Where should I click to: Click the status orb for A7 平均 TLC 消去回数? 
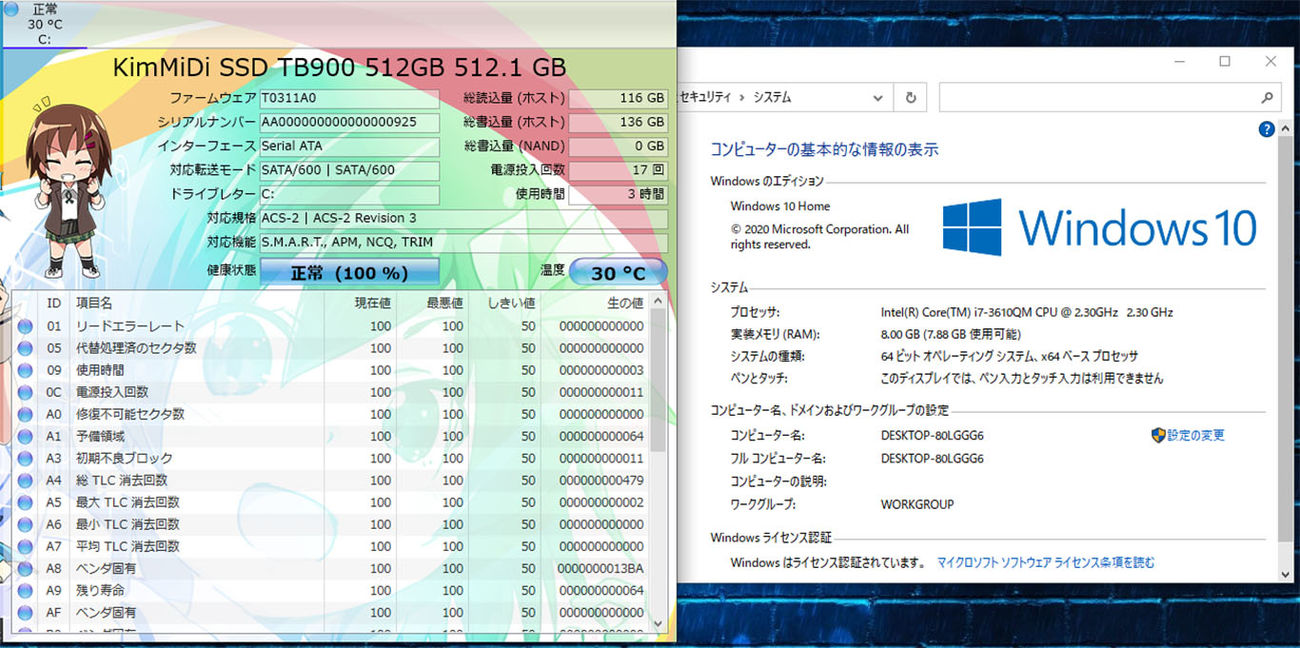[x=25, y=546]
